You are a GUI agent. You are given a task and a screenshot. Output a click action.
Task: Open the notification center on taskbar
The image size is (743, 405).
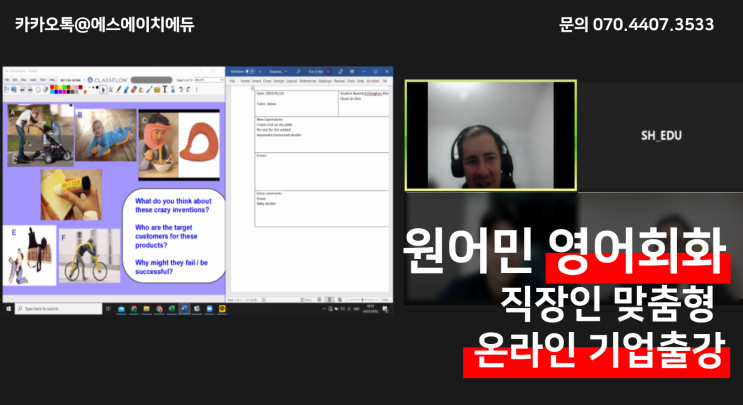385,309
